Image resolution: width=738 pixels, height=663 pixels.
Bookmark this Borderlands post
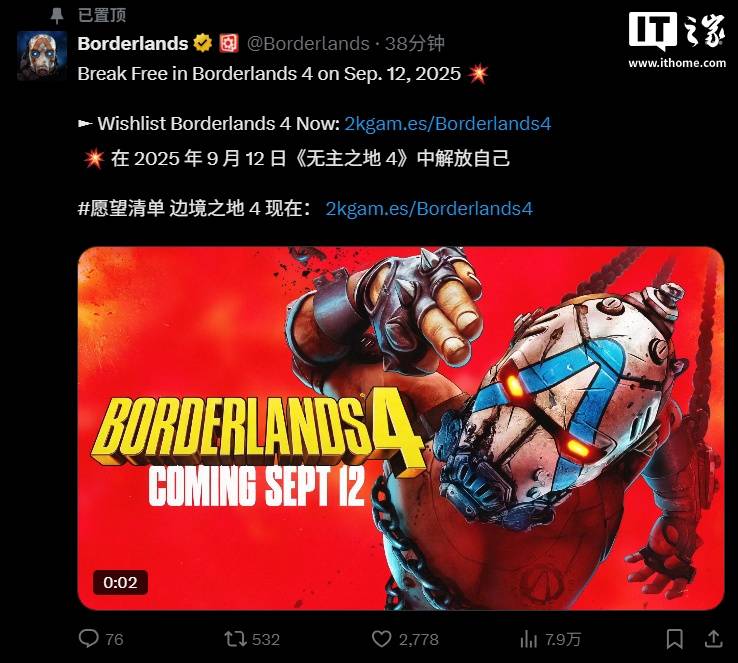pyautogui.click(x=675, y=639)
